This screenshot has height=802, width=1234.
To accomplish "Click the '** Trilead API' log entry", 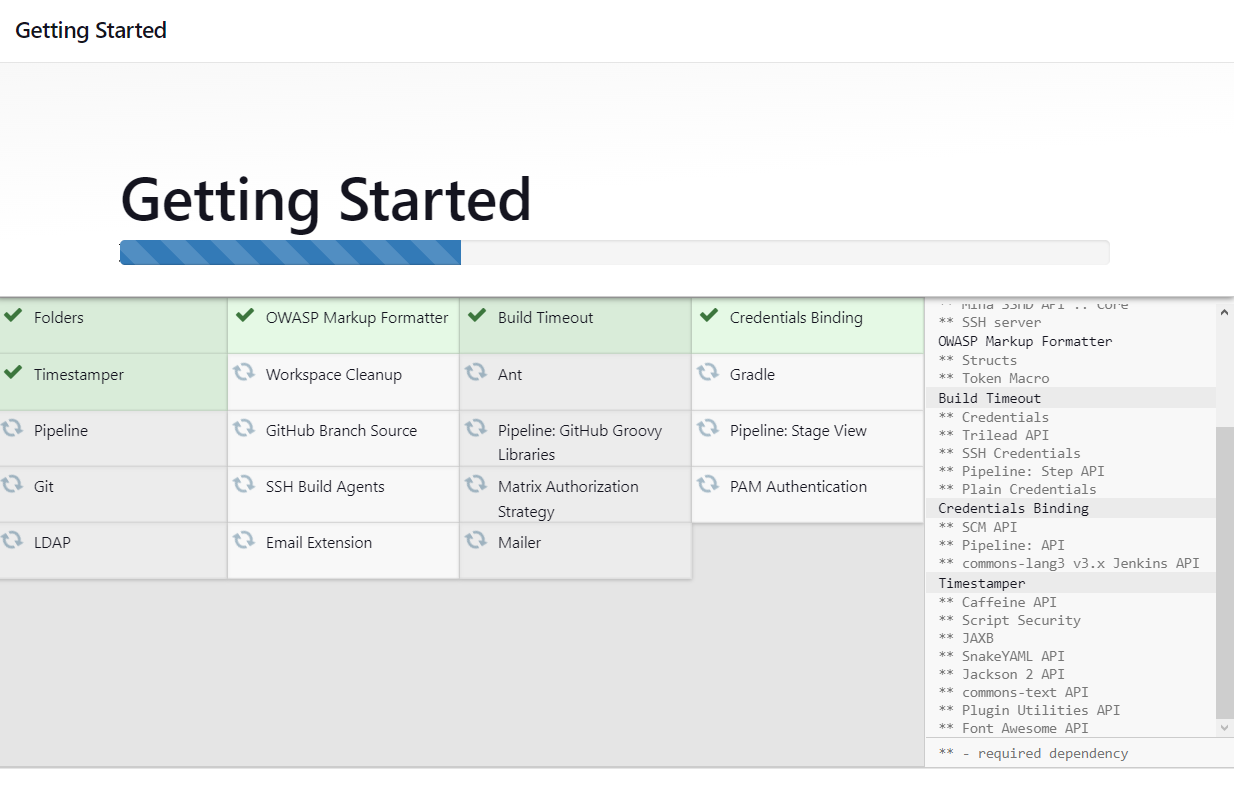I will click(994, 435).
